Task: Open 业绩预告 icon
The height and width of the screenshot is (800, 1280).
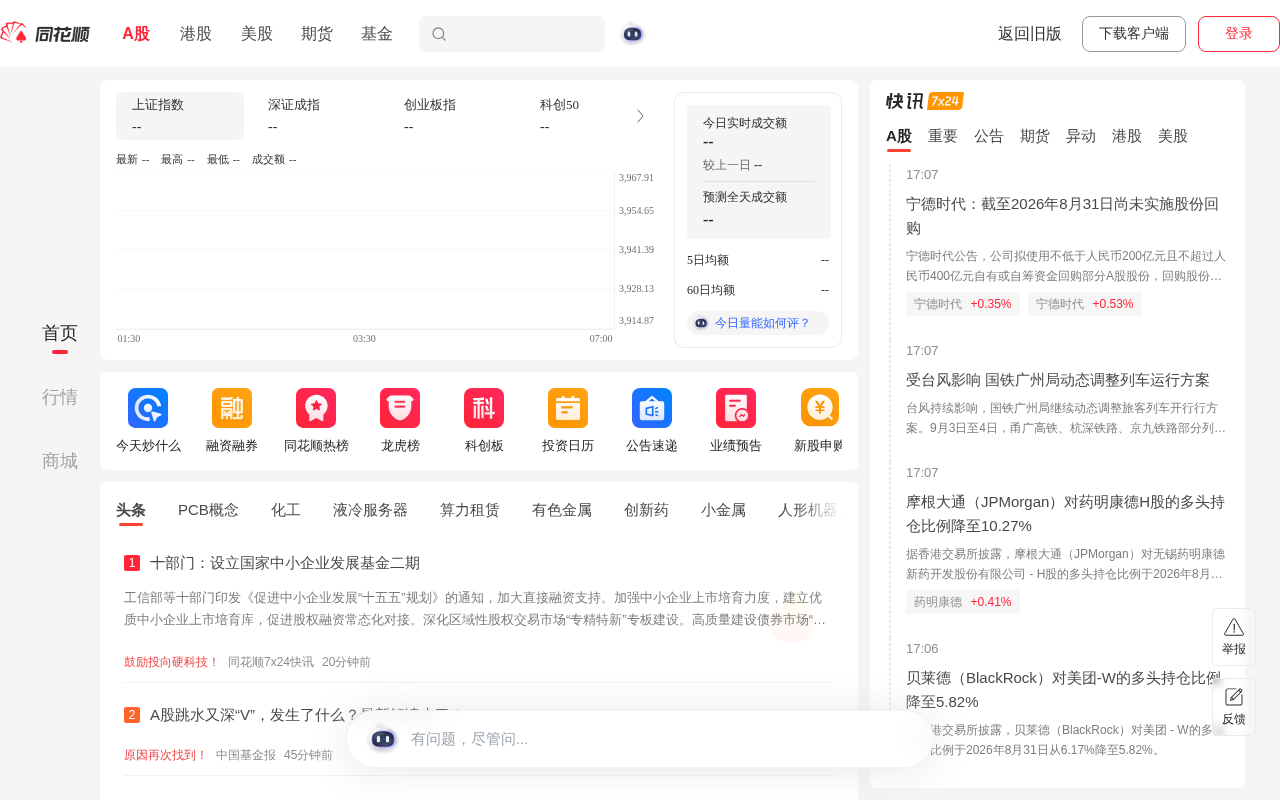Action: (736, 408)
